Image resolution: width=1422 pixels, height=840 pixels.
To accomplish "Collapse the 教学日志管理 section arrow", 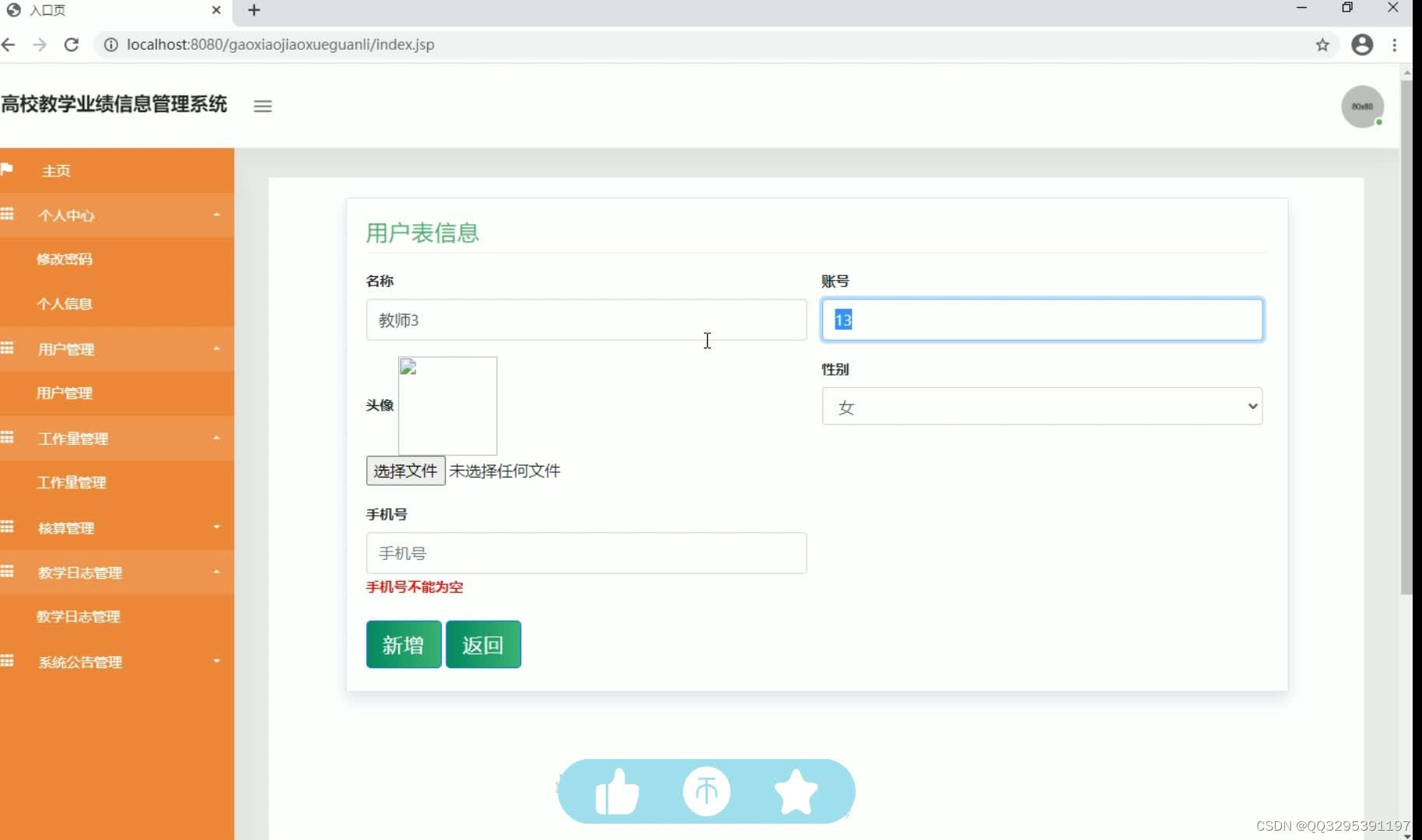I will click(x=216, y=572).
